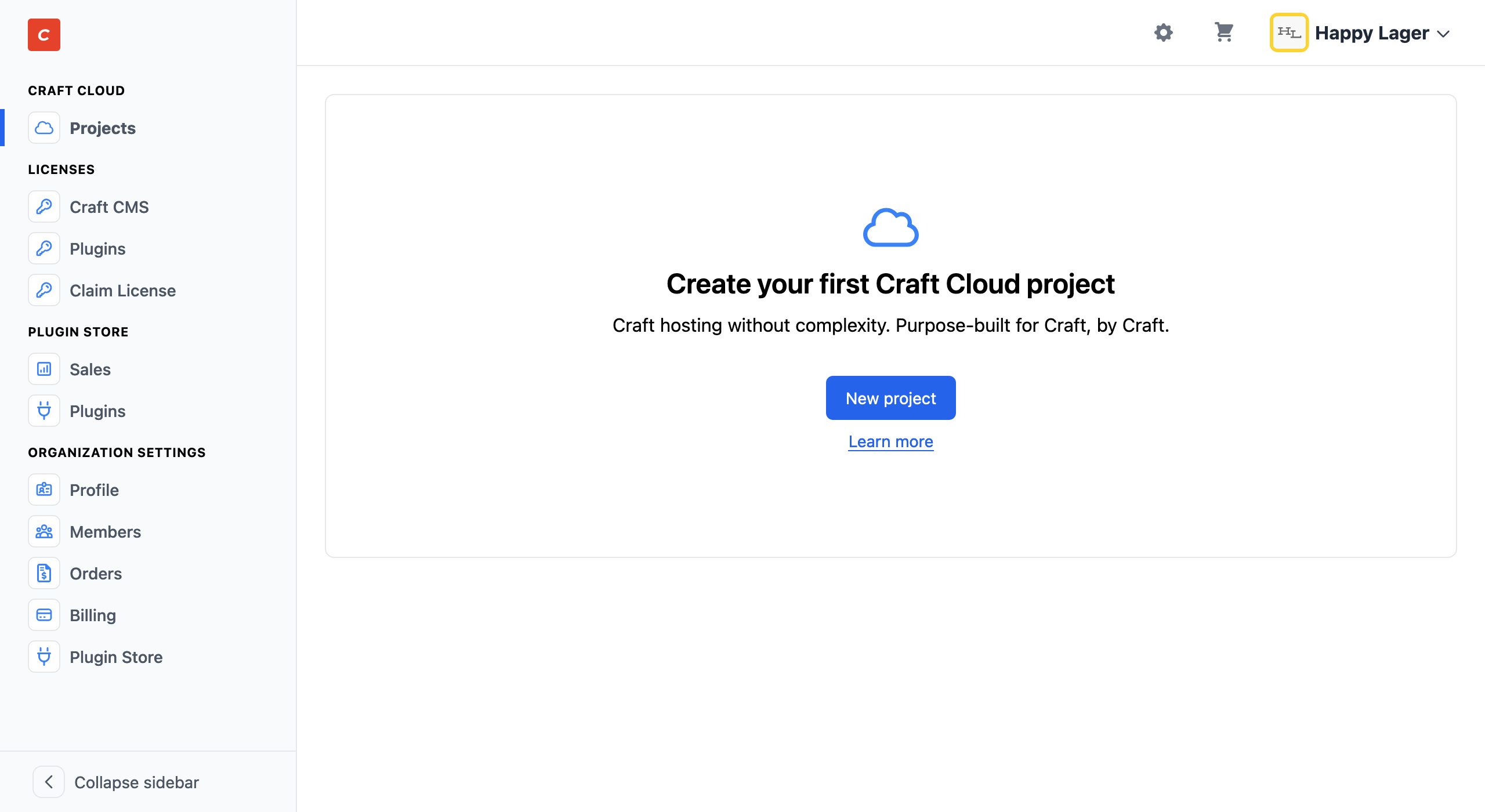Select the Projects cloud icon

pos(44,128)
